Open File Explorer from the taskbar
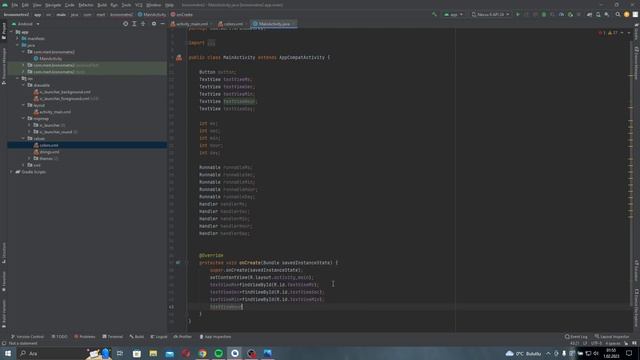Screen dimensions: 640x360 (153, 353)
